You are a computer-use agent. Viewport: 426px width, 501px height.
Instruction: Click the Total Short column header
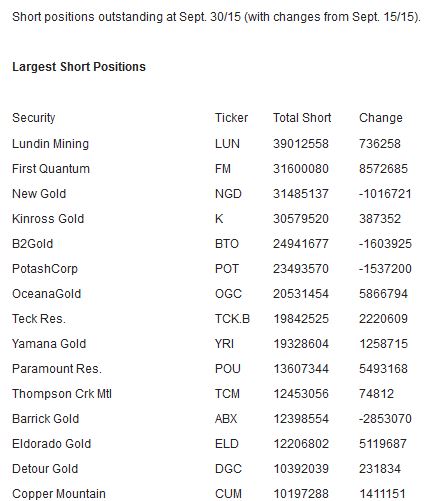pyautogui.click(x=302, y=118)
